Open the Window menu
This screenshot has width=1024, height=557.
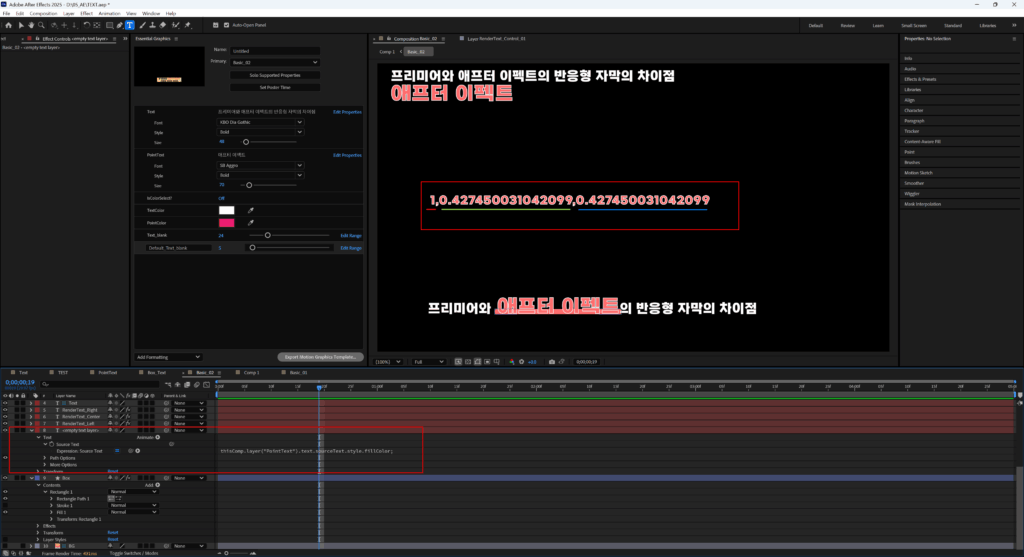(151, 13)
